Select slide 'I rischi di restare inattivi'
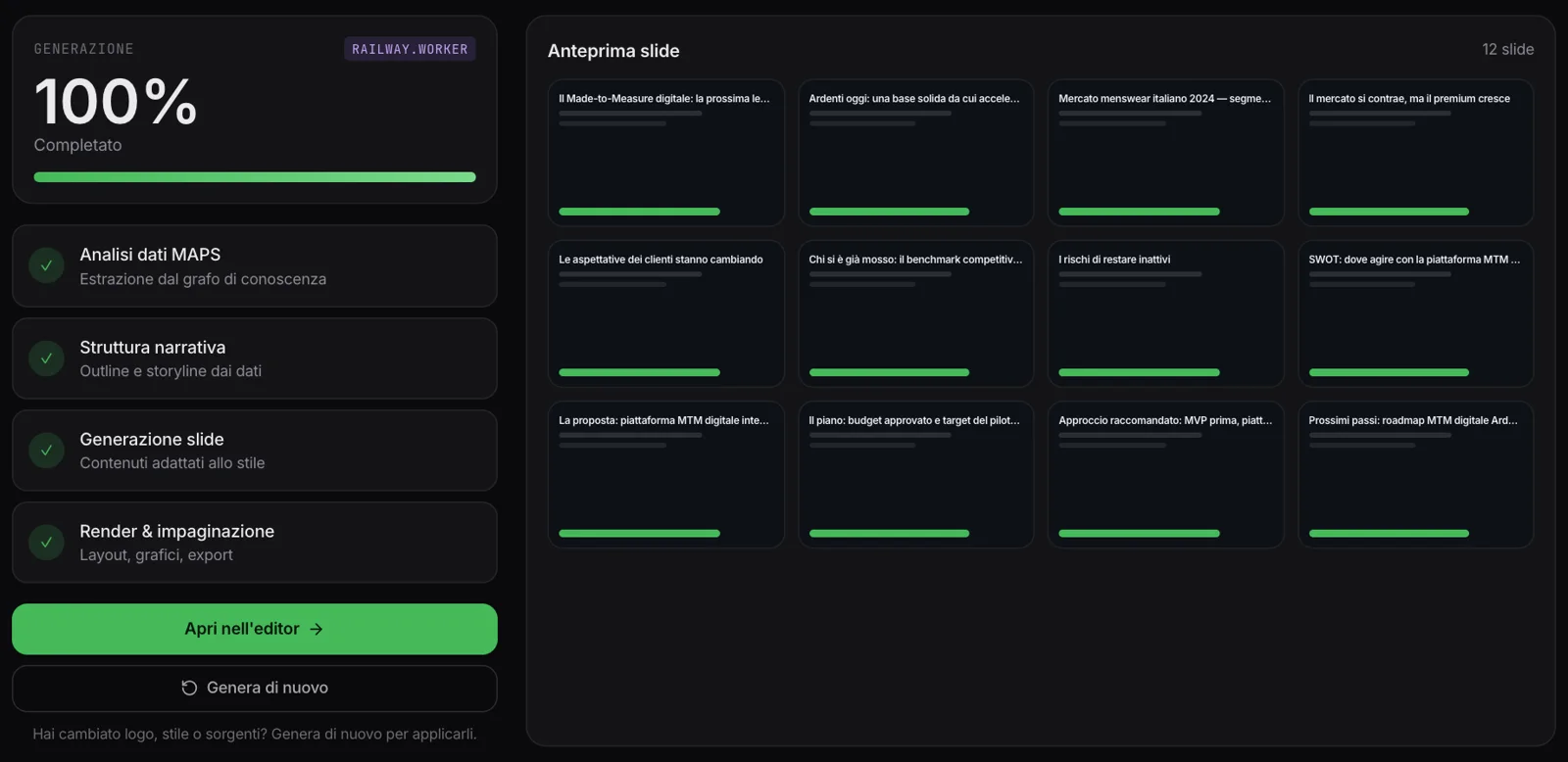Screen dimensions: 1568x762 [x=1166, y=313]
